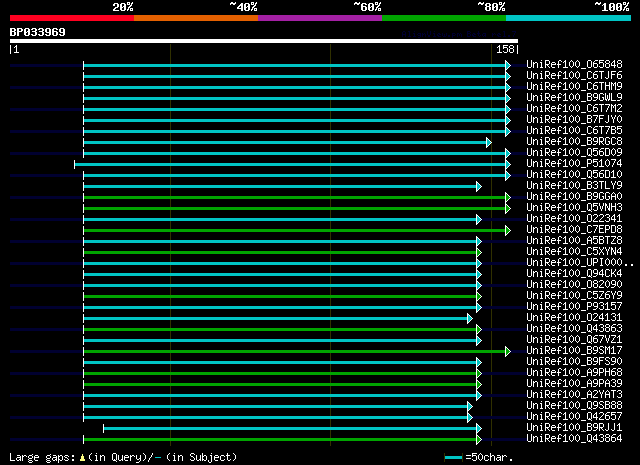Viewport: 640px width, 465px height.
Task: Select the UniRef100_Q67VZ1 label
Action: tap(574, 340)
